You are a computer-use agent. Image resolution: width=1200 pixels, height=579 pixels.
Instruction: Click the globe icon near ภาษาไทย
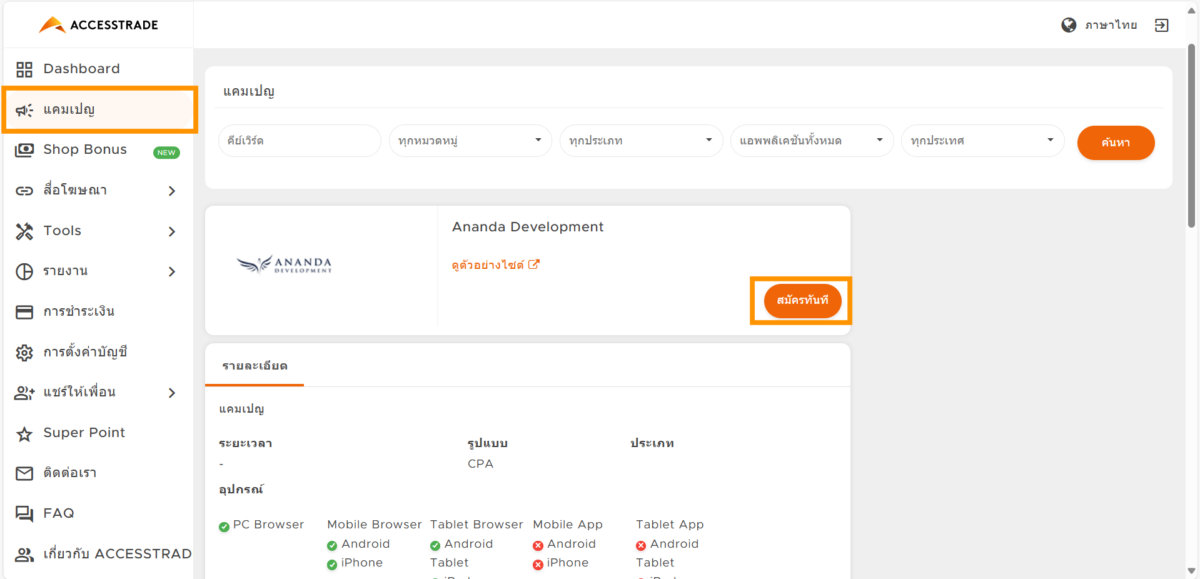point(1068,24)
